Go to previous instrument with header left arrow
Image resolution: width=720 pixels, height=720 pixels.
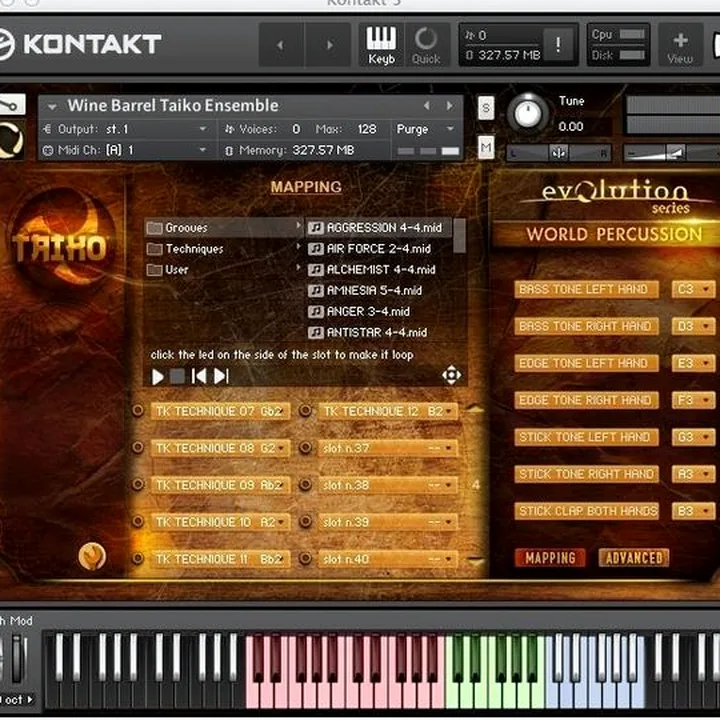(x=281, y=45)
